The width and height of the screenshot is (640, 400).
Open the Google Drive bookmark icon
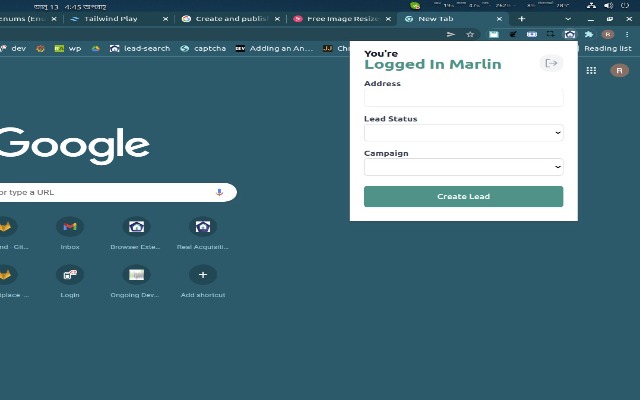pyautogui.click(x=96, y=48)
